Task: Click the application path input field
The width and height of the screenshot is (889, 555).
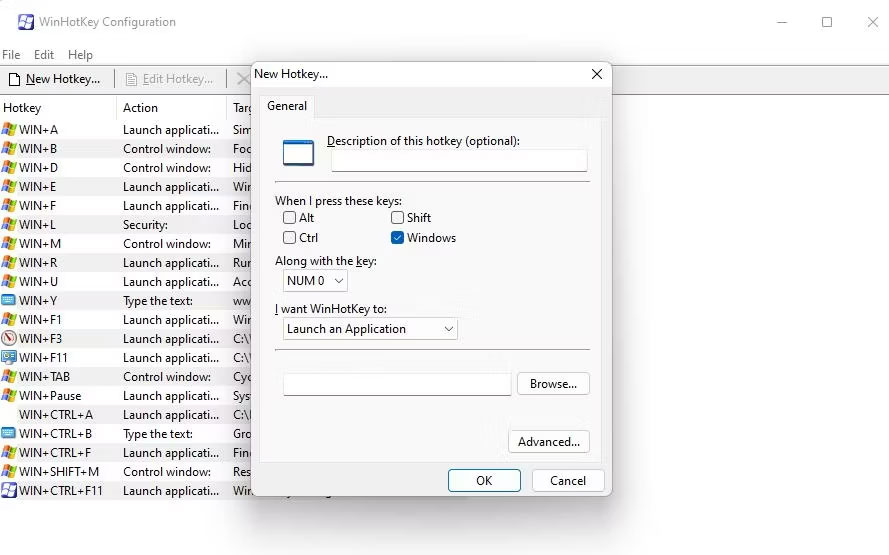Action: tap(397, 384)
